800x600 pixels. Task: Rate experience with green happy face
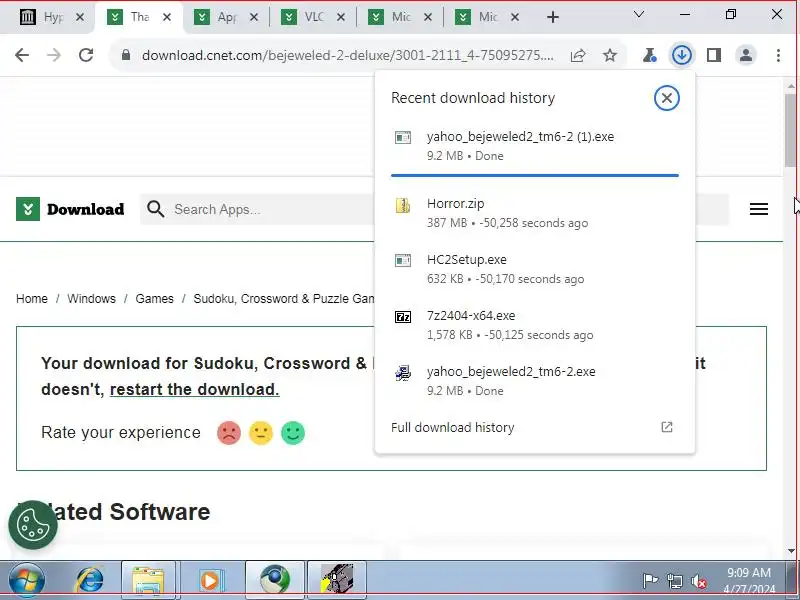(293, 433)
